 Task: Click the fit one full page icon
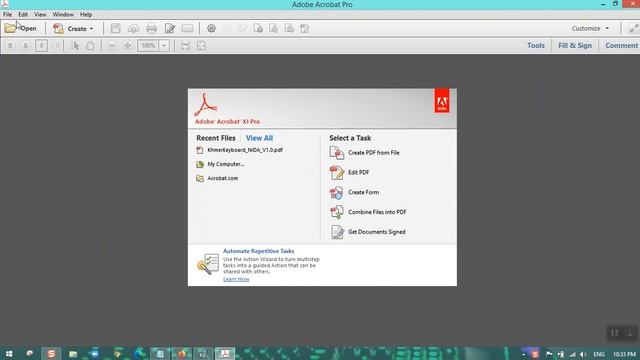pyautogui.click(x=201, y=45)
